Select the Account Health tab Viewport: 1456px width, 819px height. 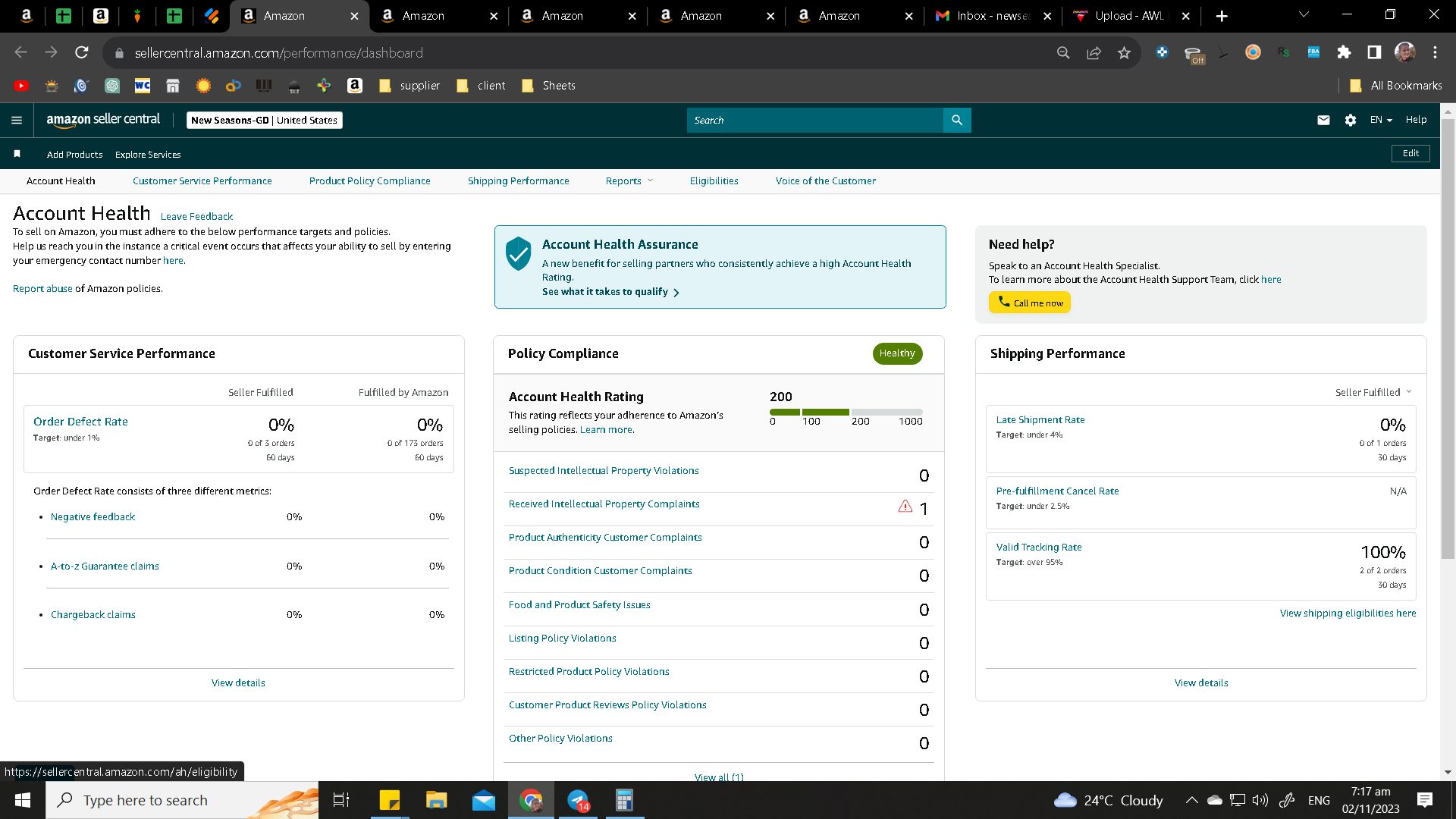tap(61, 180)
